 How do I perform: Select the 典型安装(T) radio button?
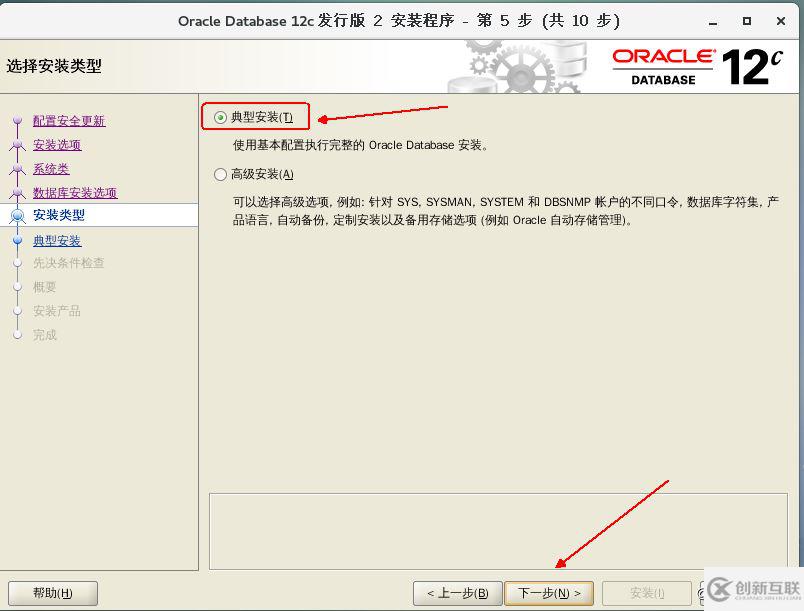220,117
